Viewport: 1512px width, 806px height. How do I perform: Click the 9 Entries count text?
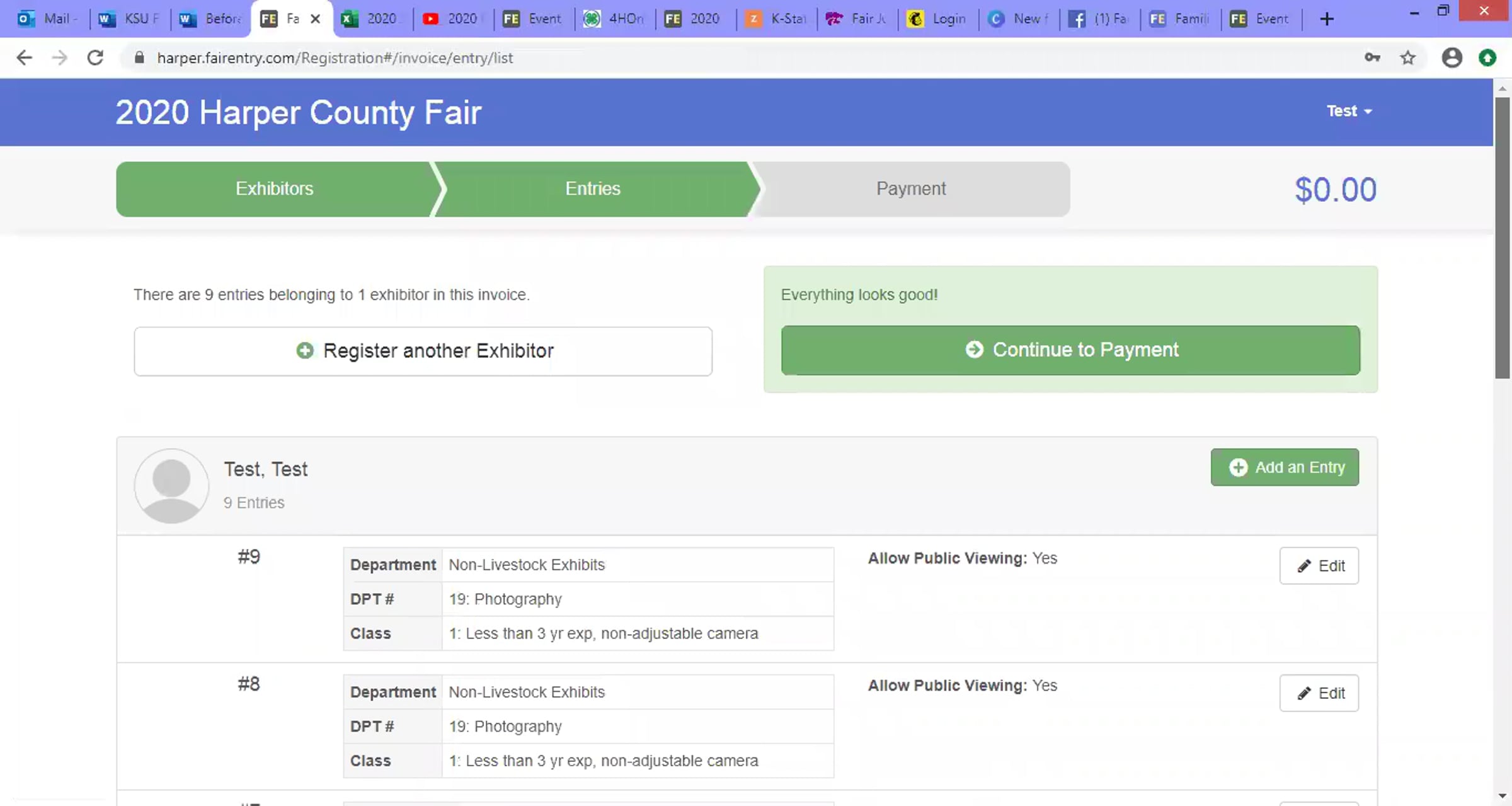[x=254, y=503]
